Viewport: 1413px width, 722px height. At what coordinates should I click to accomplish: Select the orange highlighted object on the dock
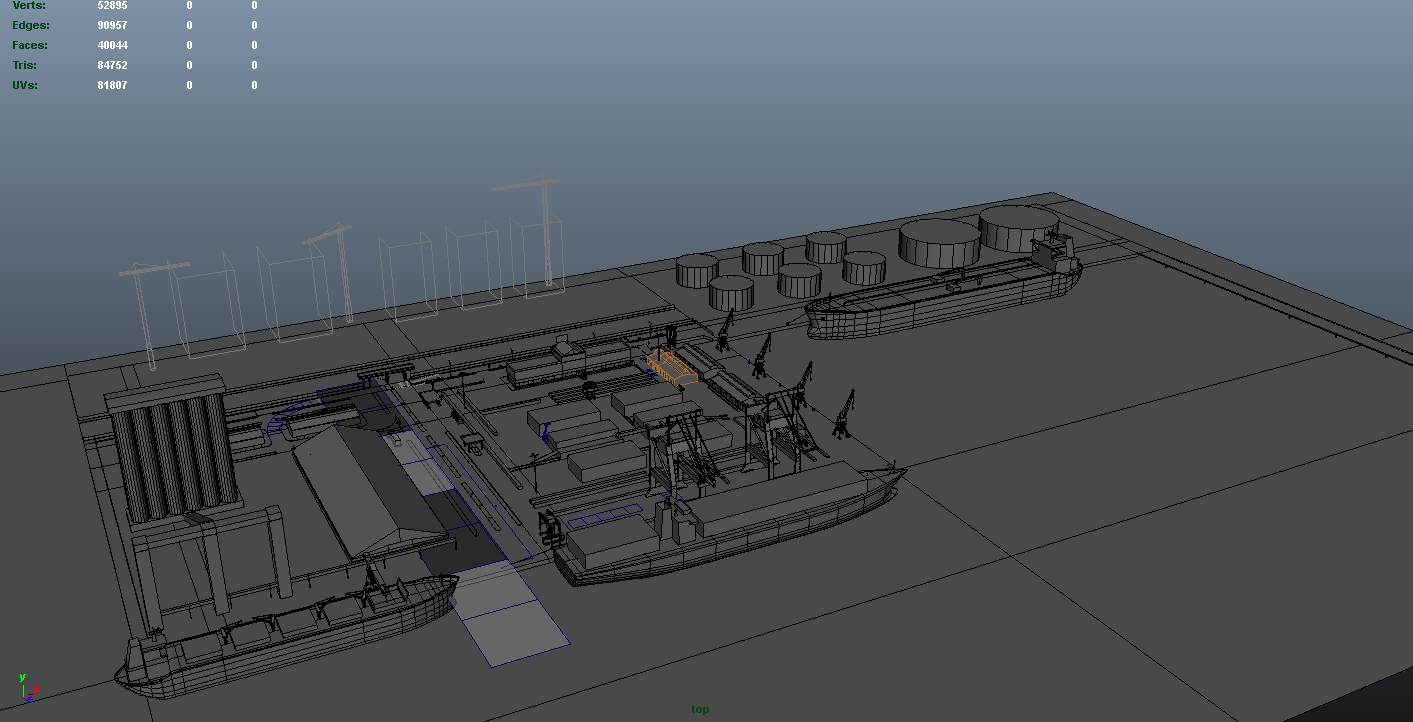(672, 366)
